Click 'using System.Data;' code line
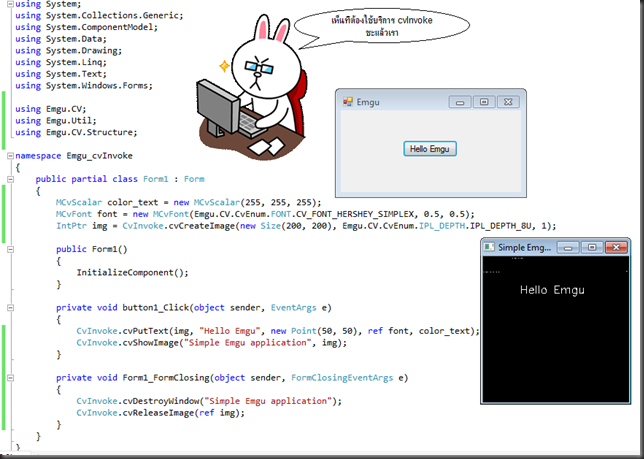644x459 pixels. click(61, 39)
